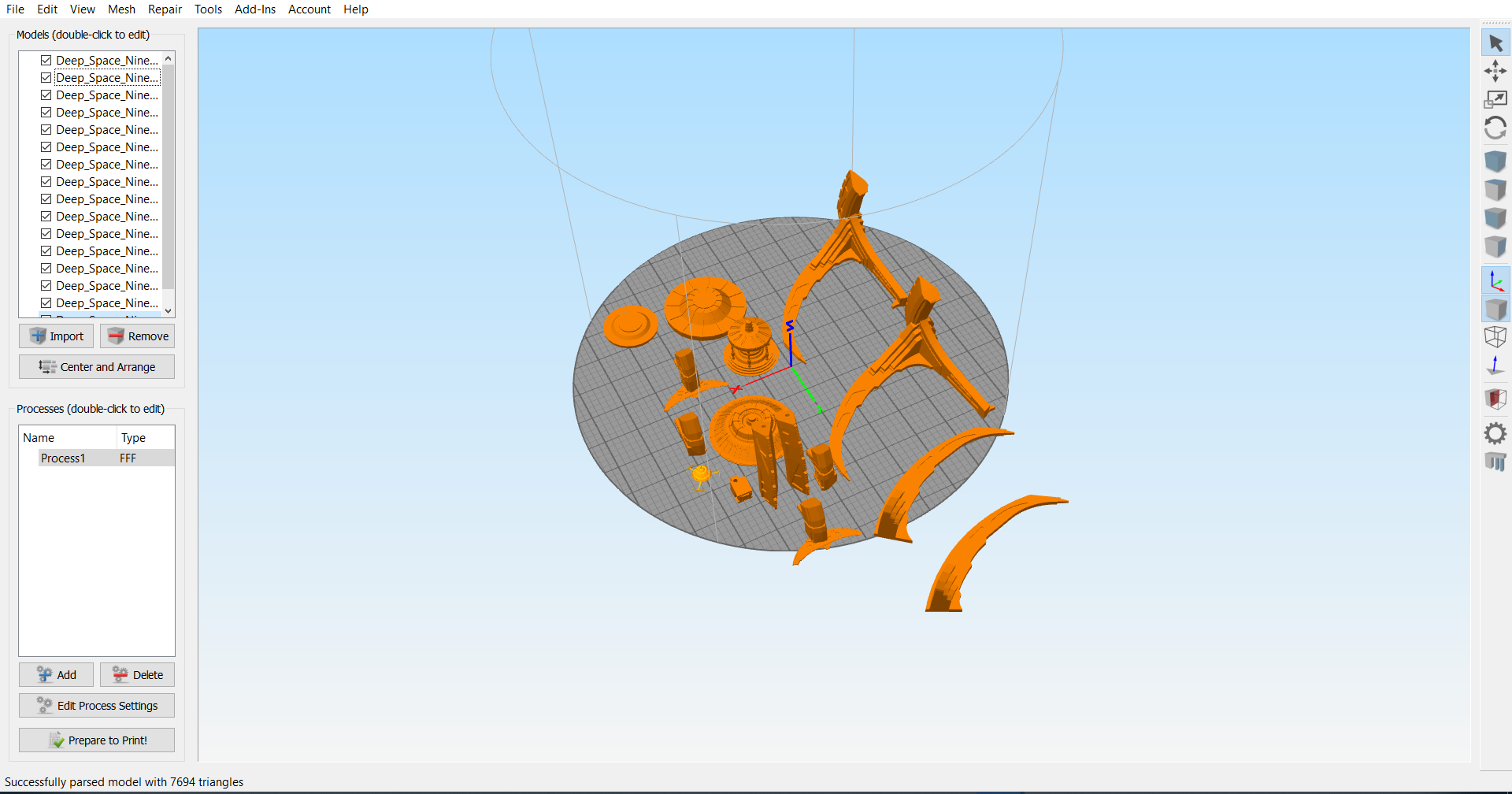Image resolution: width=1512 pixels, height=794 pixels.
Task: Sort processes by the Name column header
Action: click(68, 438)
